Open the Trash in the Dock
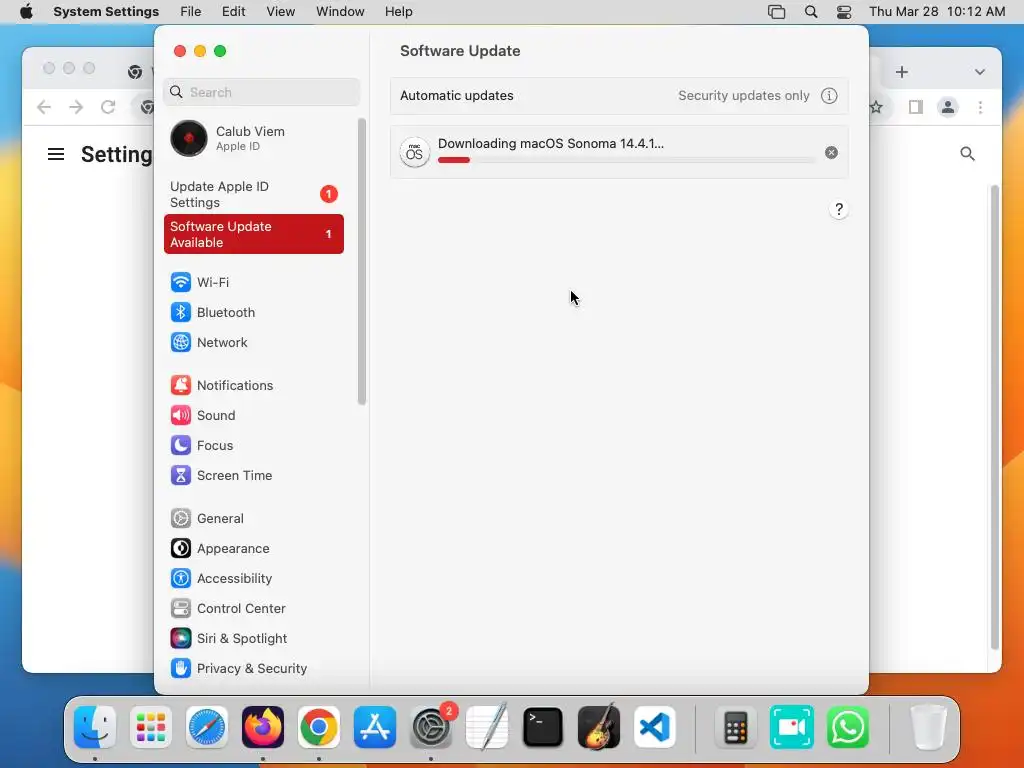The image size is (1024, 768). coord(928,728)
